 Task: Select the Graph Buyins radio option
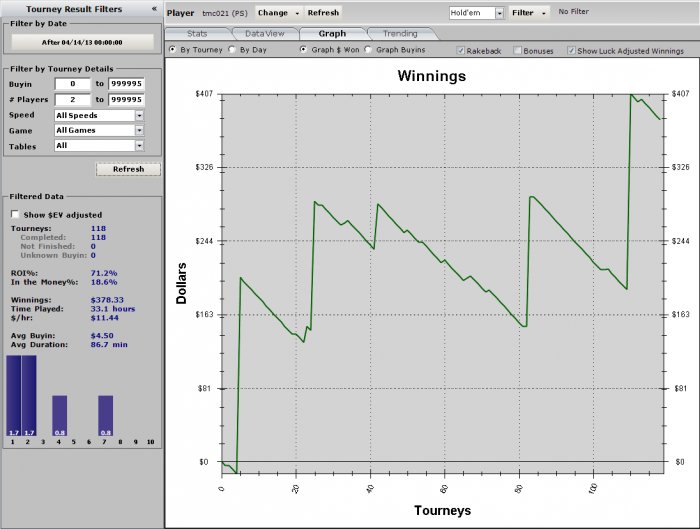368,49
